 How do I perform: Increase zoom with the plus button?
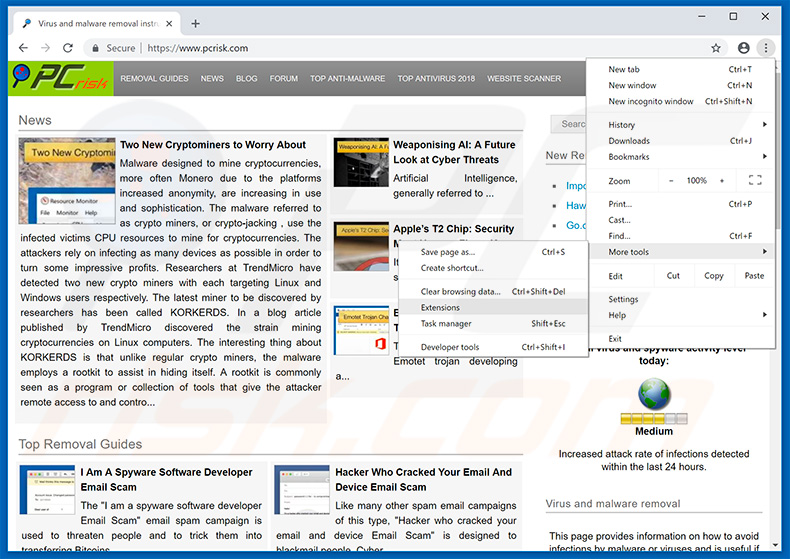(x=721, y=180)
